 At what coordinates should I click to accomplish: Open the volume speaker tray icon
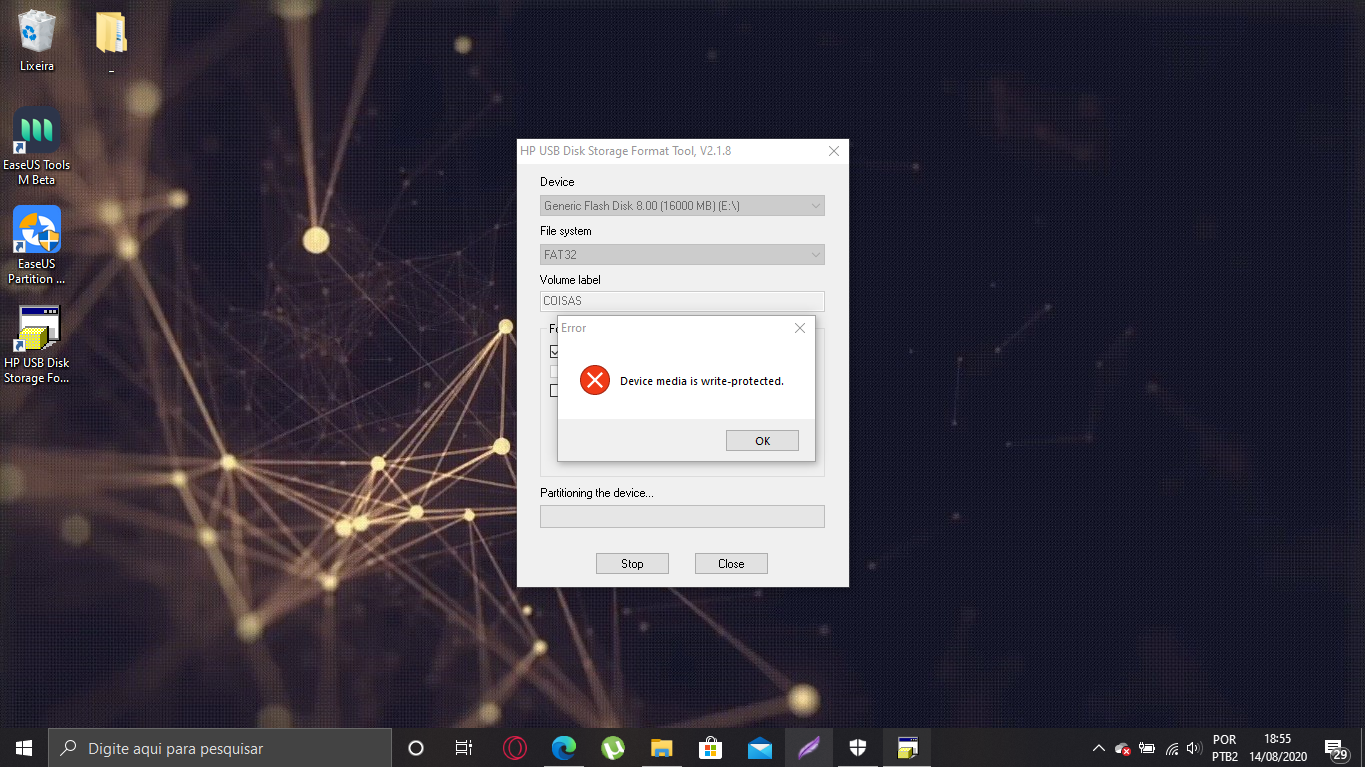click(x=1193, y=748)
